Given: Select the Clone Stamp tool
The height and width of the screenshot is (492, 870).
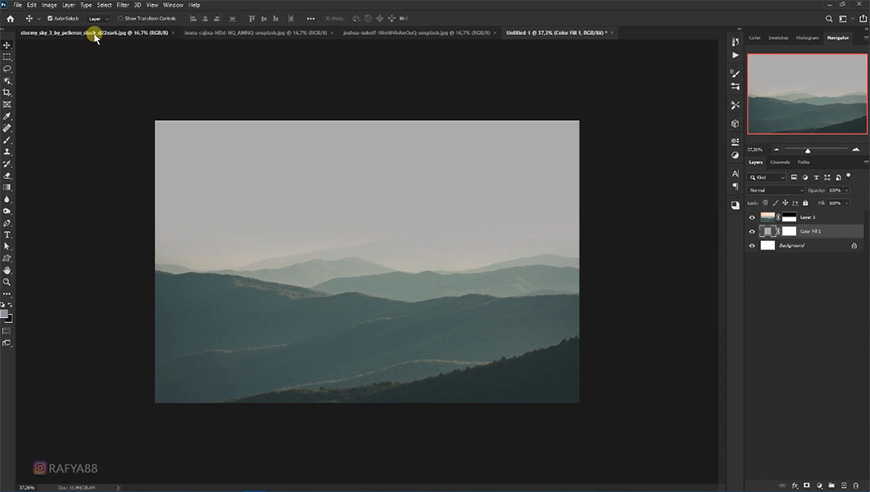Looking at the screenshot, I should pyautogui.click(x=7, y=152).
